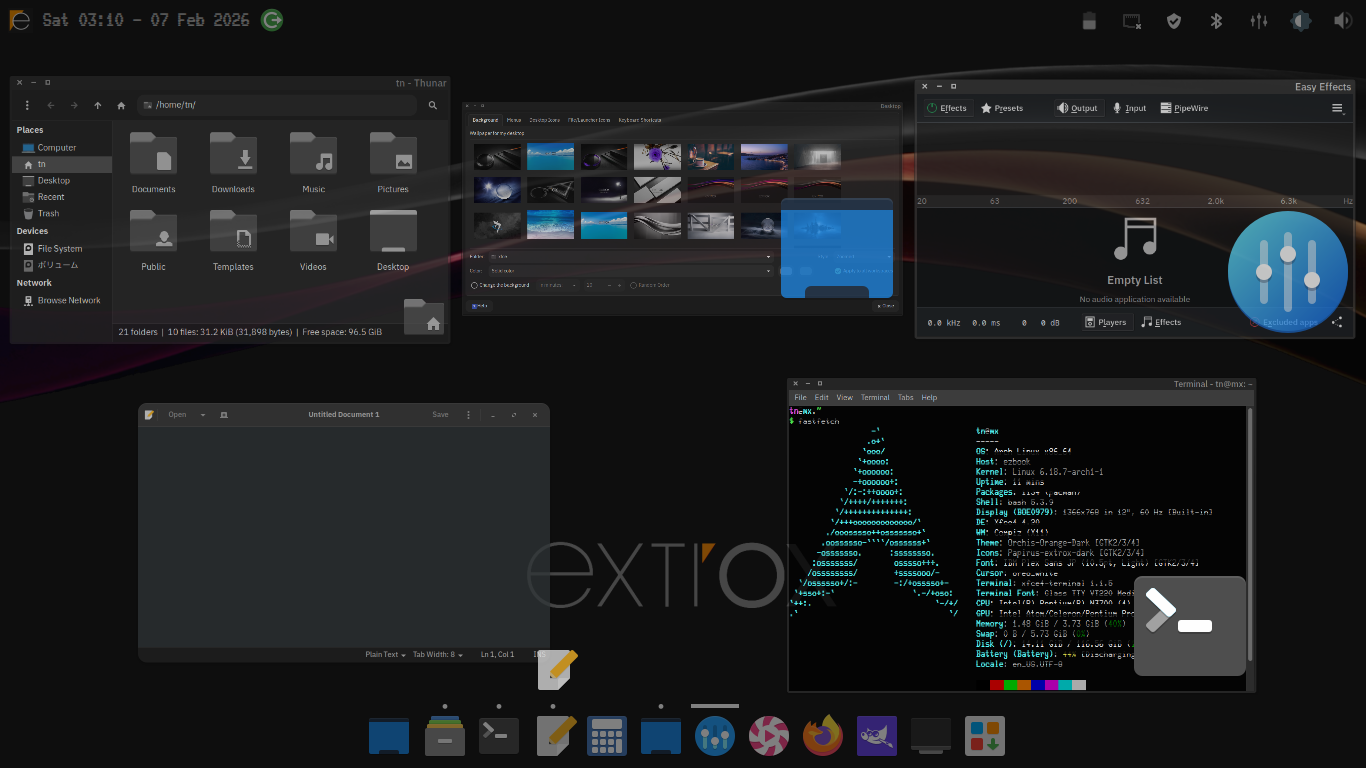Screen dimensions: 1366x768
Task: Open the Terminal's View menu
Action: [x=844, y=397]
